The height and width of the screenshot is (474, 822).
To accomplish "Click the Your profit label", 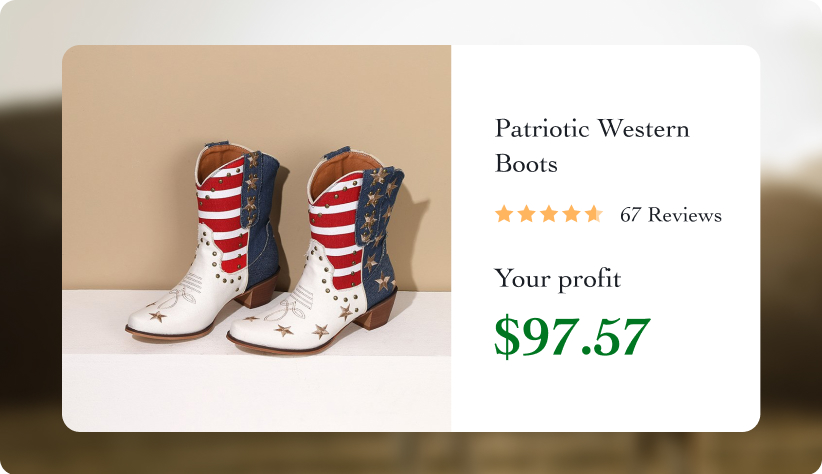I will point(558,279).
